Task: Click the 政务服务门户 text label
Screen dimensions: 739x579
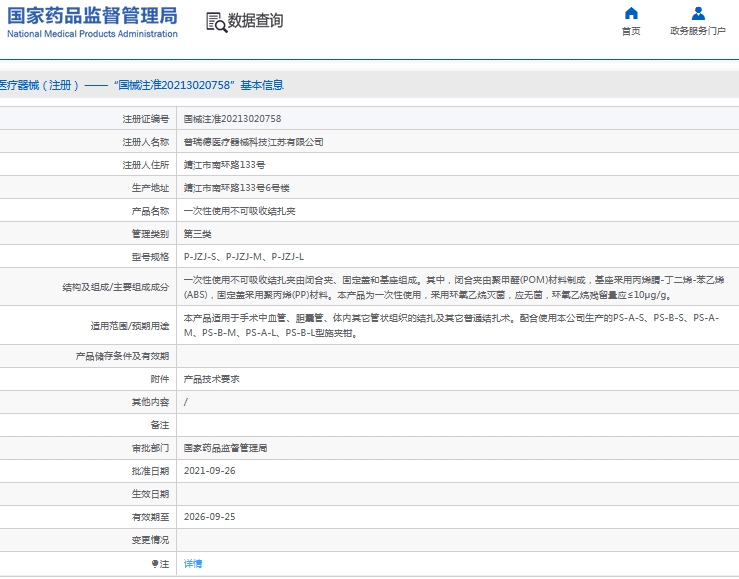Action: coord(698,31)
